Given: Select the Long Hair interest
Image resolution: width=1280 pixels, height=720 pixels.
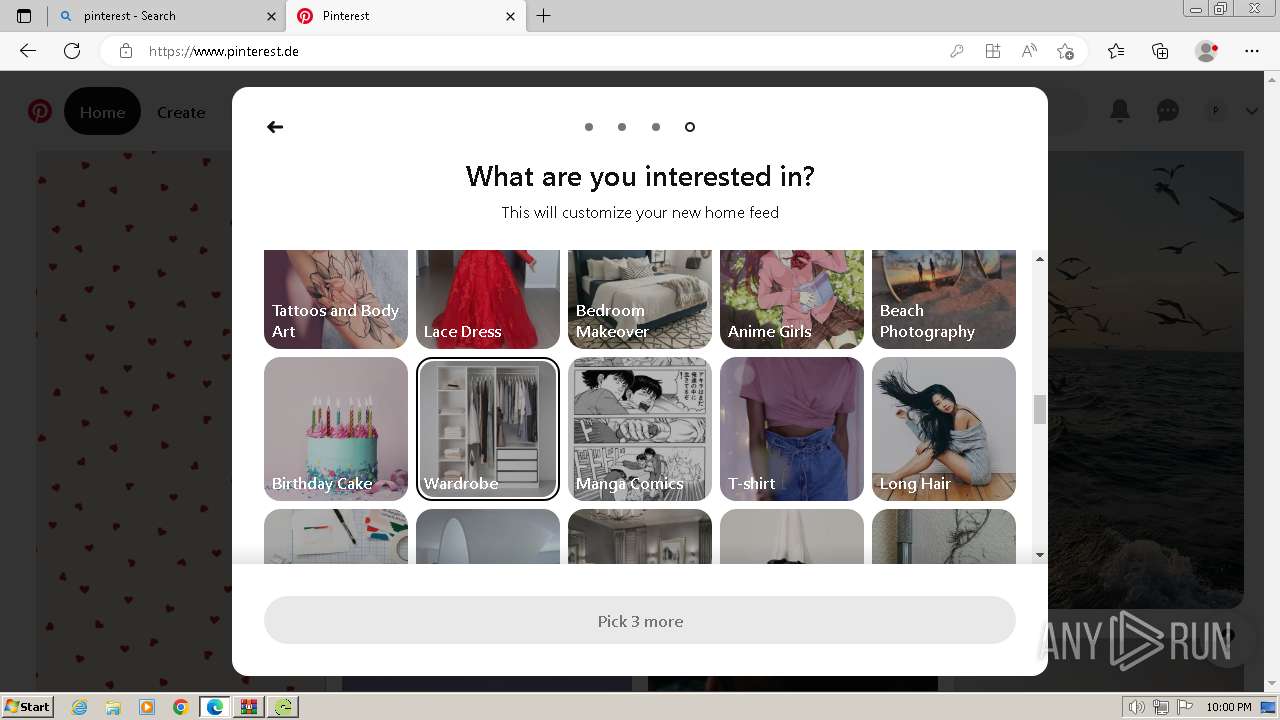Looking at the screenshot, I should 944,429.
